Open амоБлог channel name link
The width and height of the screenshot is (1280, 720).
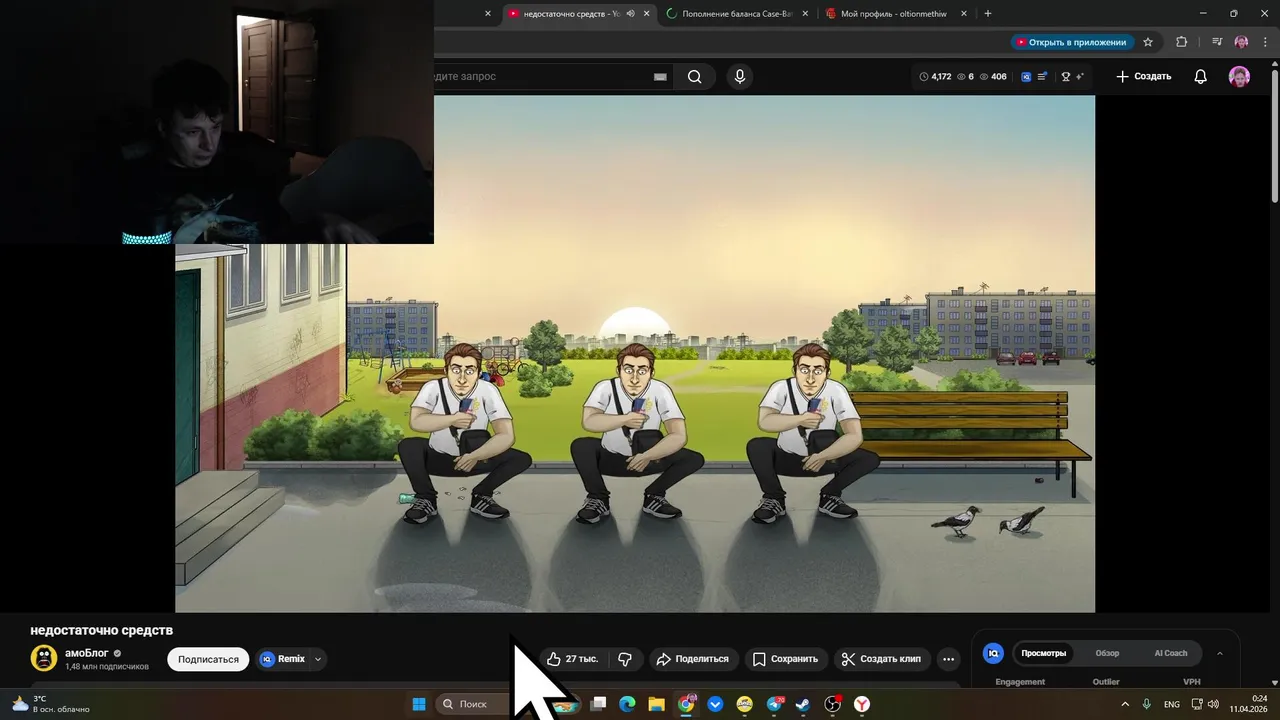(x=87, y=653)
